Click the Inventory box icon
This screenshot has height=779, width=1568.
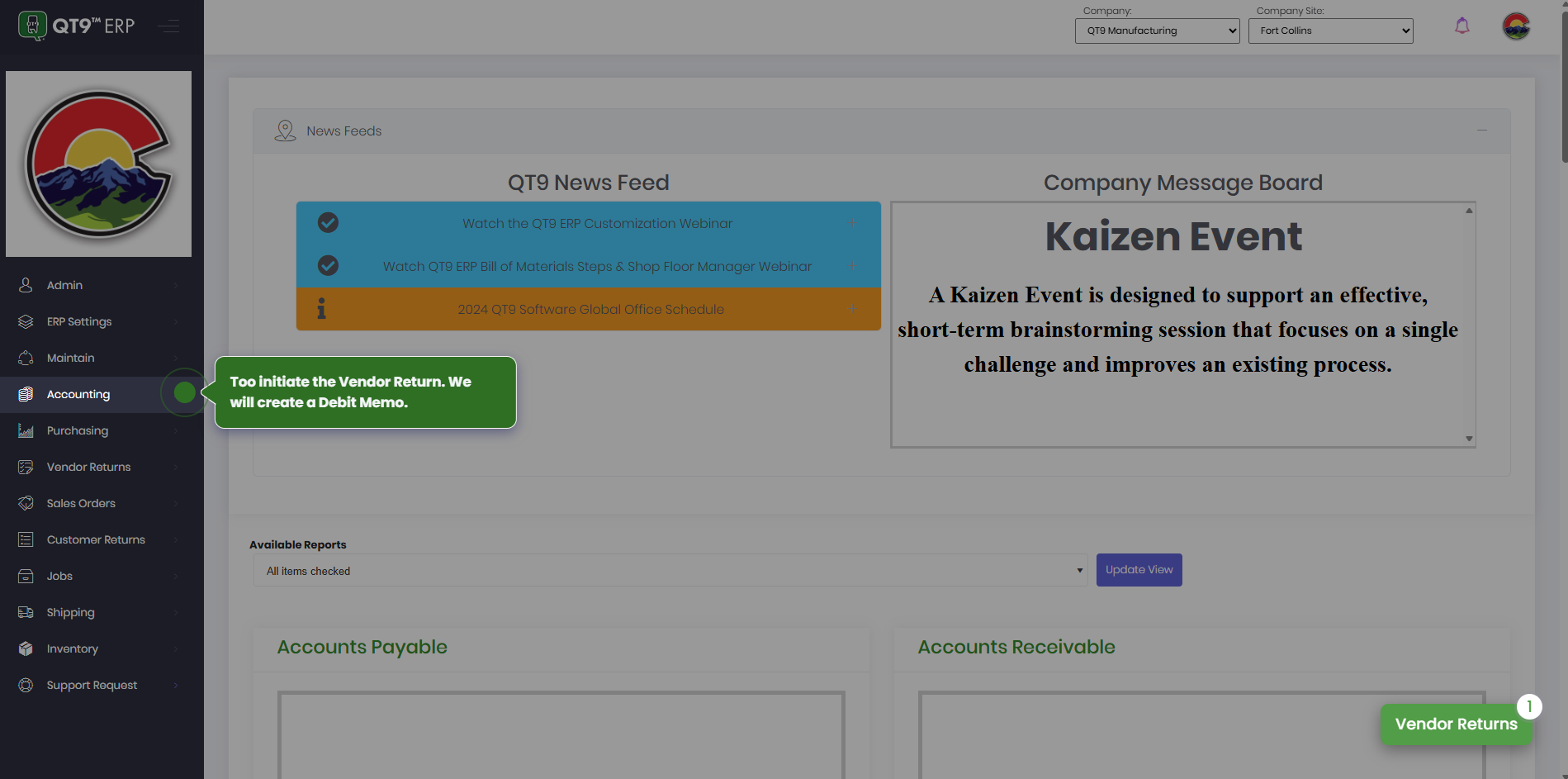coord(26,648)
